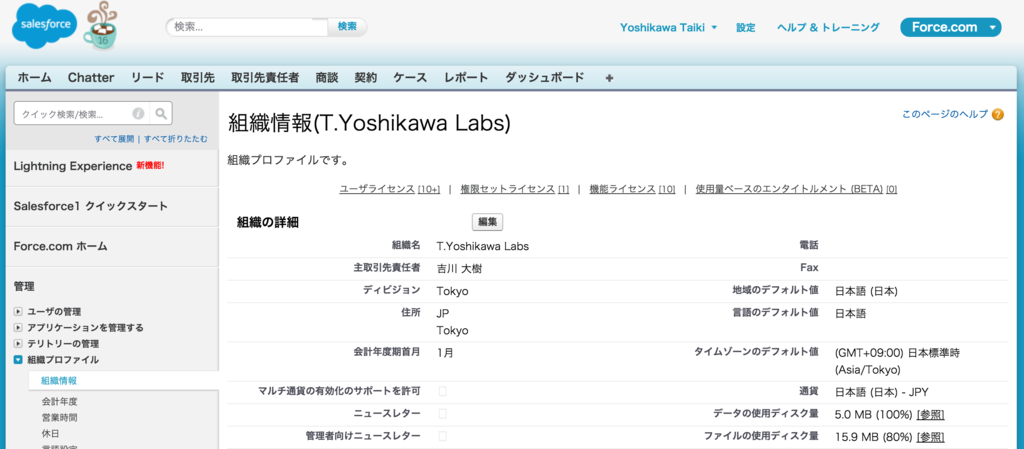This screenshot has width=1024, height=449.
Task: Open the レポート tab
Action: tap(466, 78)
